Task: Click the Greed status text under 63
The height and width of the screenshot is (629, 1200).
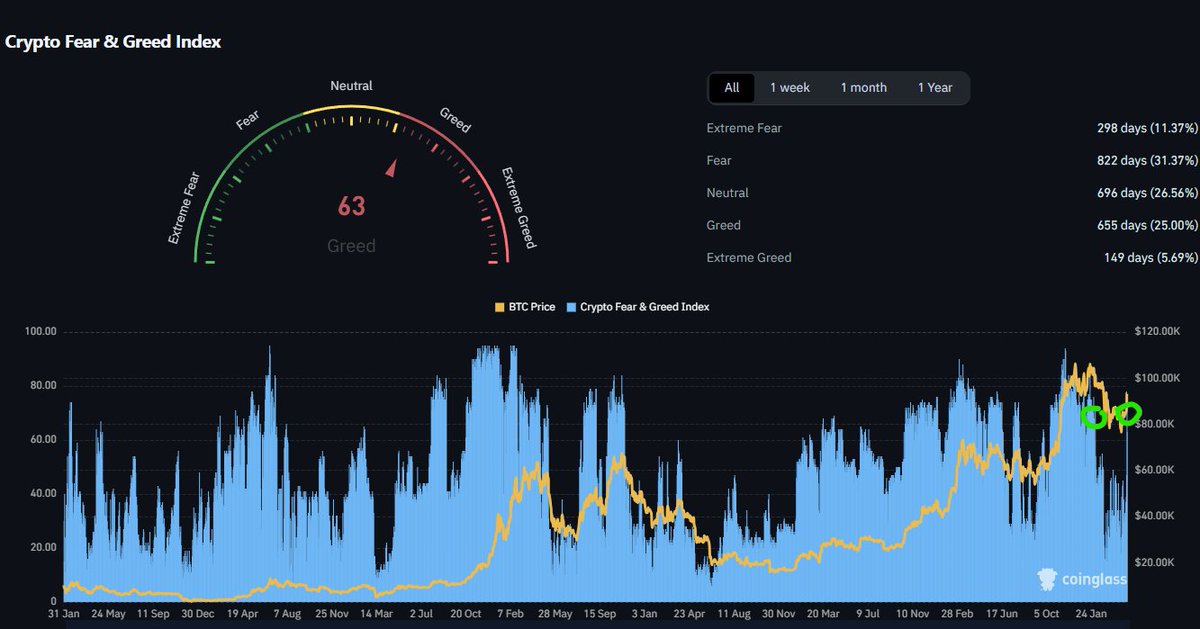Action: (351, 246)
